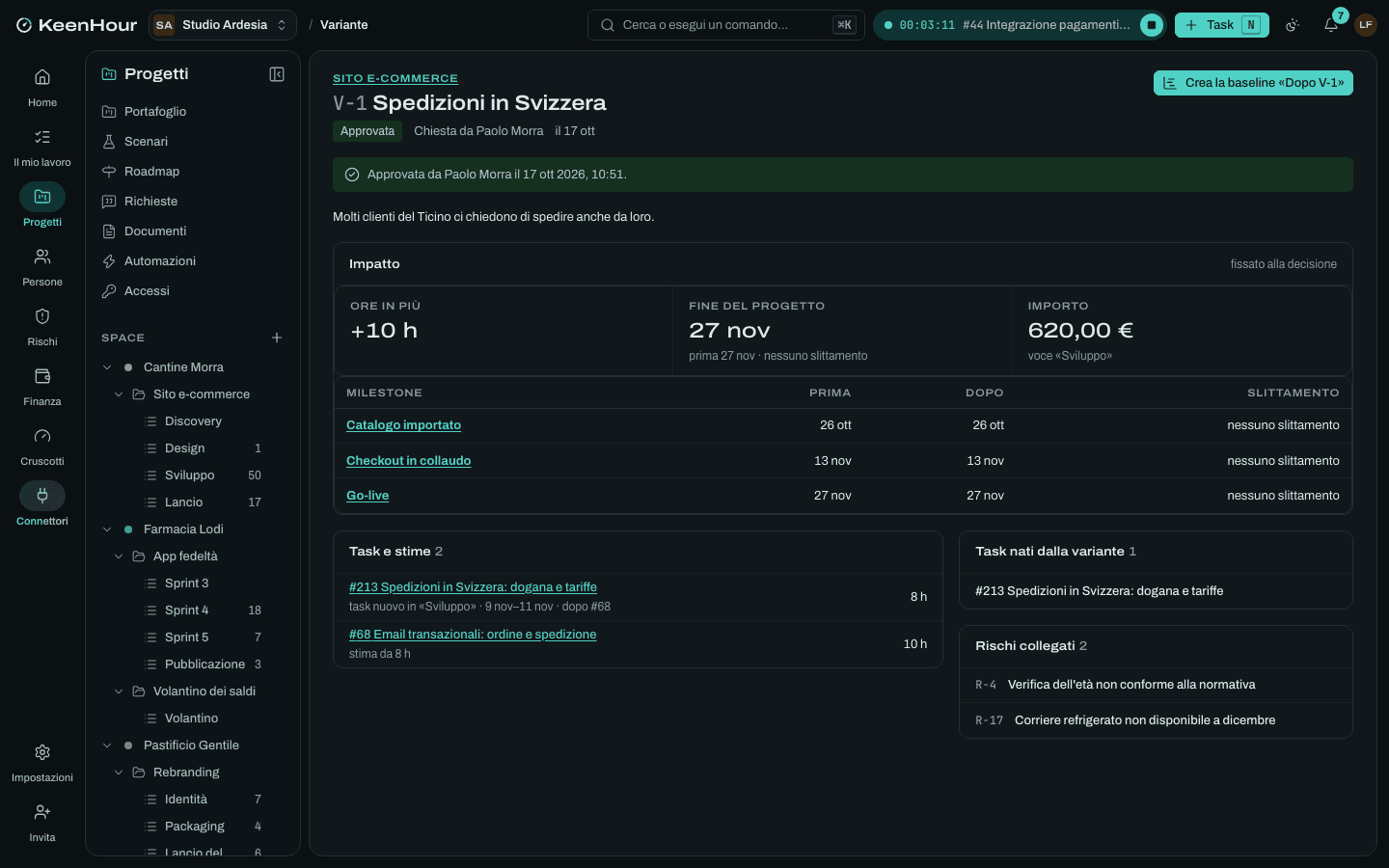Collapse App fedeltà folder chevron

click(x=119, y=556)
